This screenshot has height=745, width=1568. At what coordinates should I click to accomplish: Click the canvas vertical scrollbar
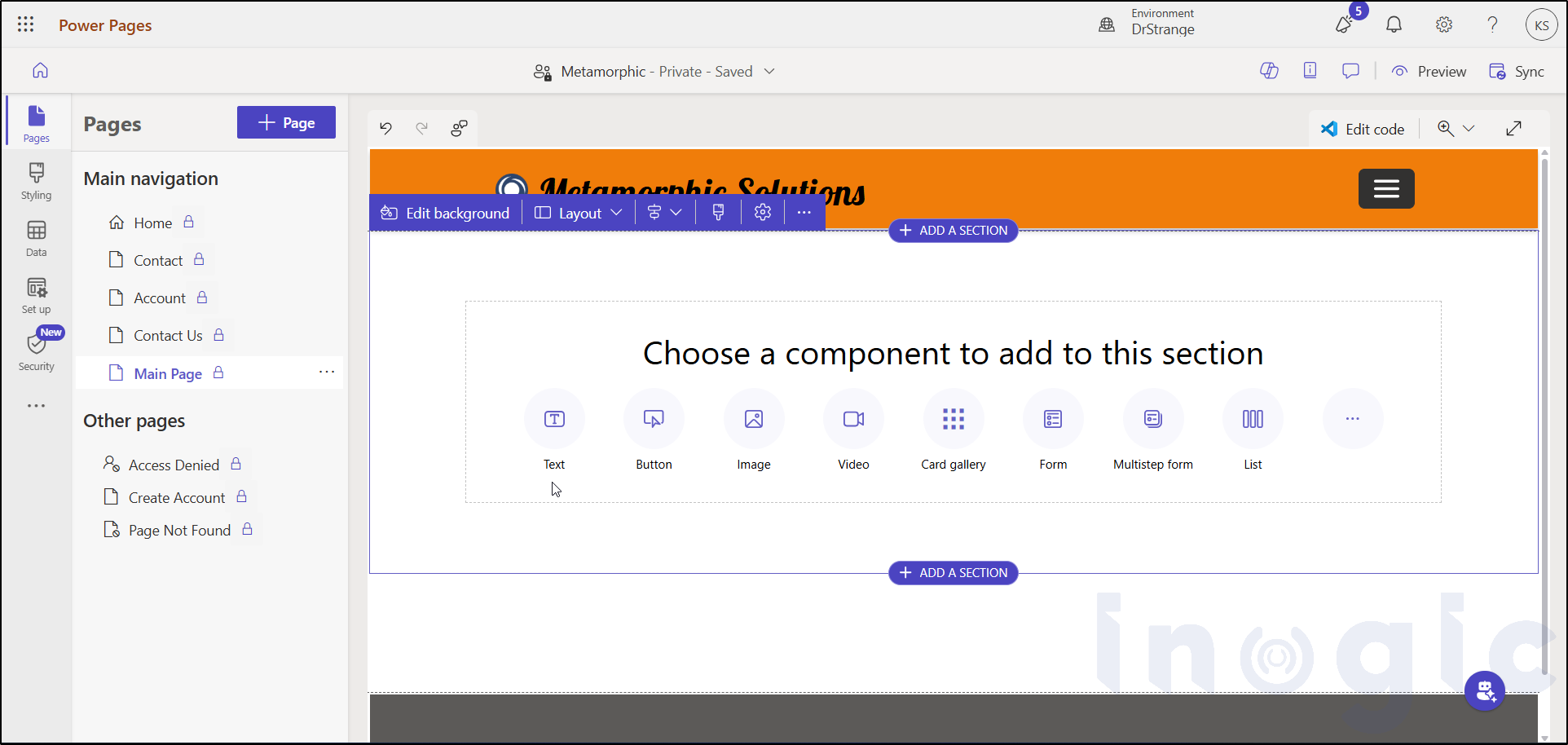(1544, 408)
